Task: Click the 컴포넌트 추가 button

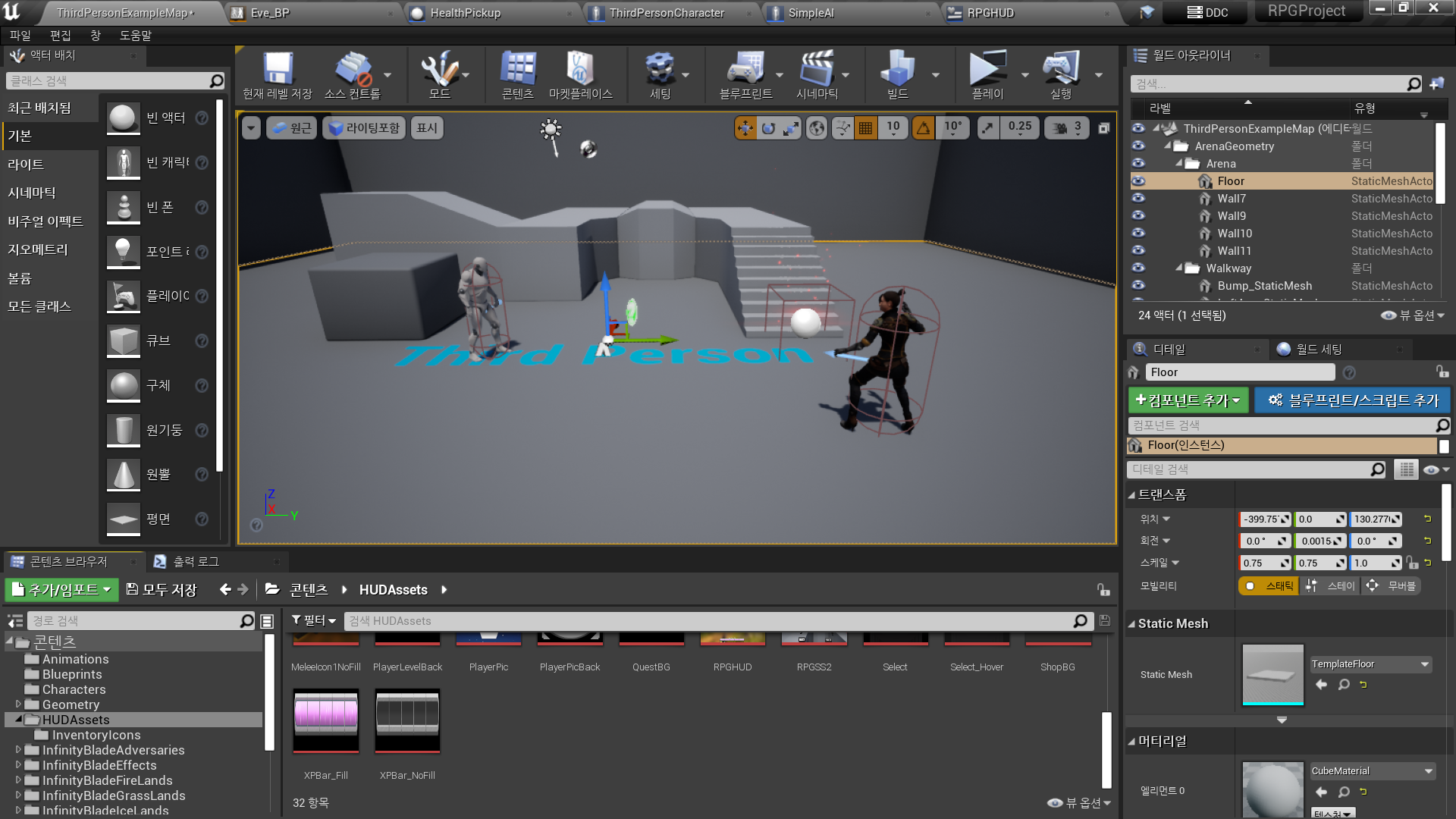Action: [1188, 400]
